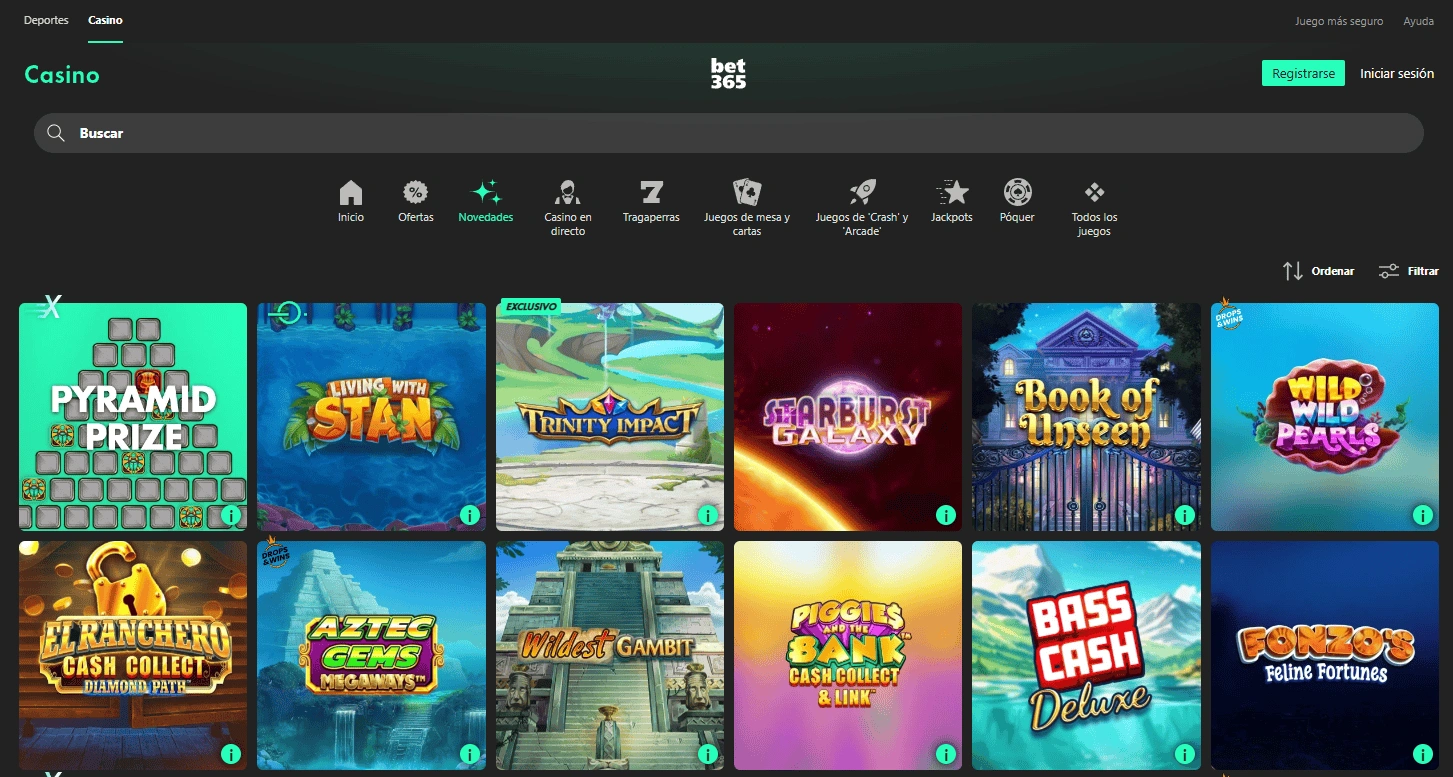The height and width of the screenshot is (777, 1453).
Task: Show info for Wildest Gambit game
Action: click(708, 754)
